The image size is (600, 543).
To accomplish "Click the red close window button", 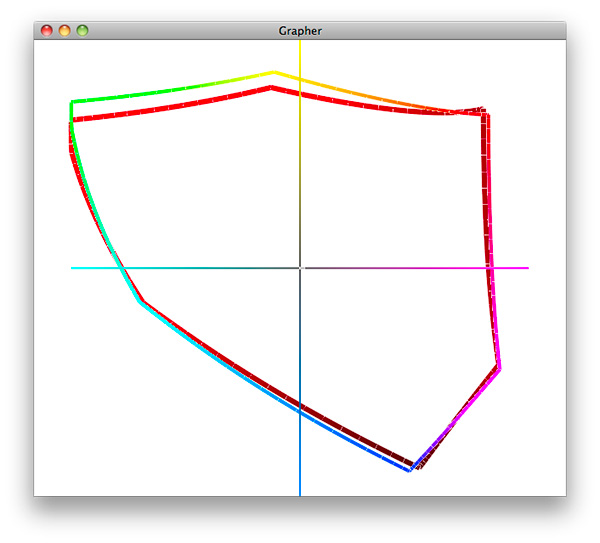I will point(47,31).
